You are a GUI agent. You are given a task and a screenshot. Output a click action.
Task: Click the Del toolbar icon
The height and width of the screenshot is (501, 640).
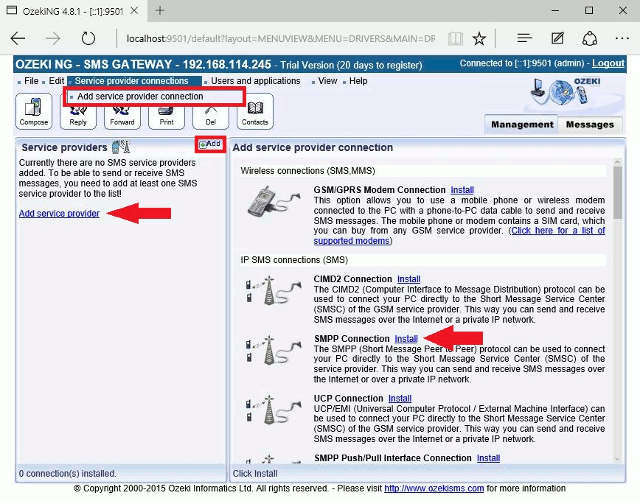click(210, 111)
